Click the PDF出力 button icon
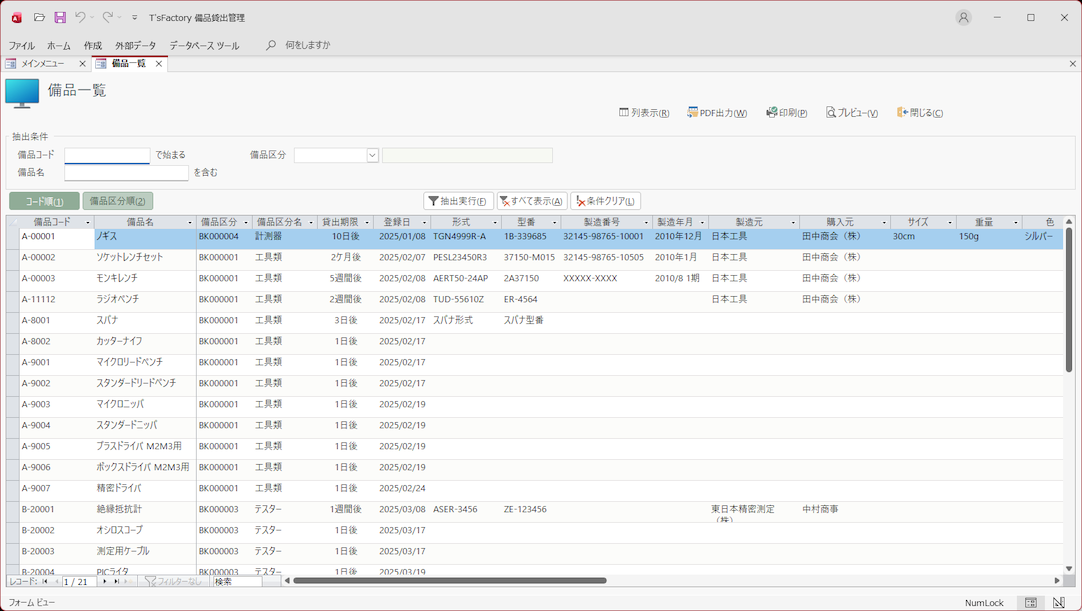 (692, 113)
